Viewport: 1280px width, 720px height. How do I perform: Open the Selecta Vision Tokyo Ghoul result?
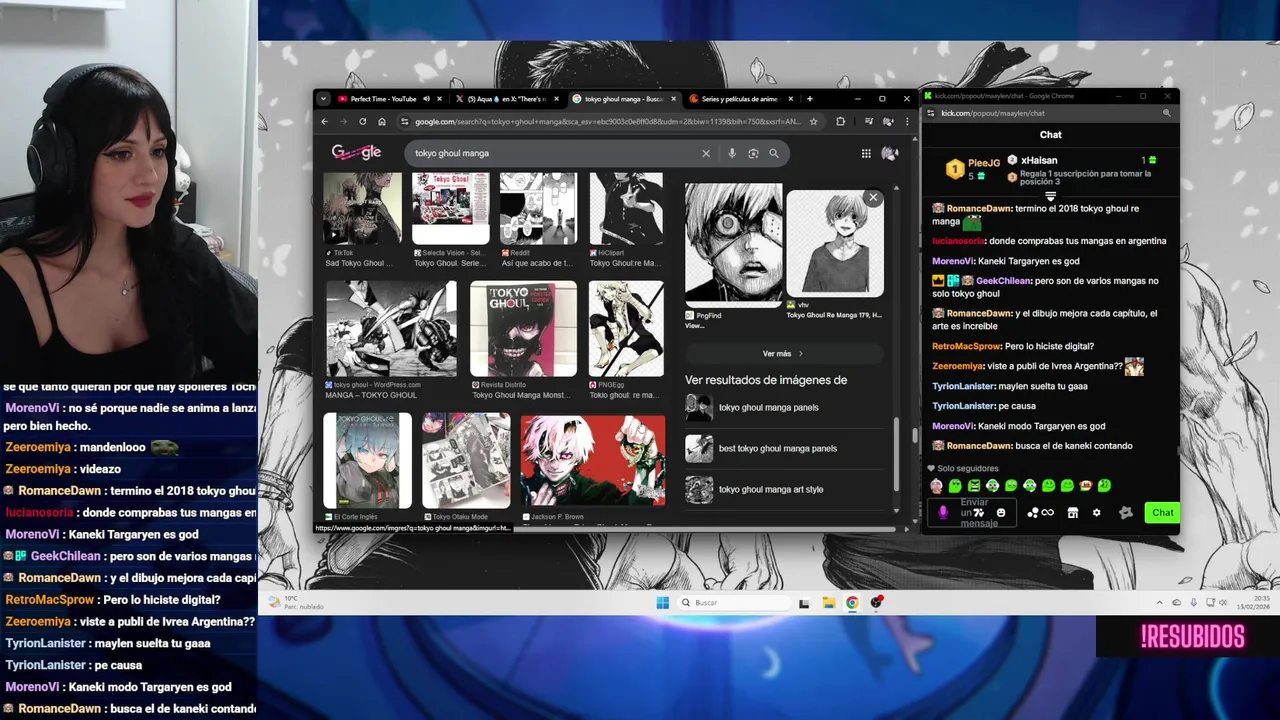click(x=451, y=209)
